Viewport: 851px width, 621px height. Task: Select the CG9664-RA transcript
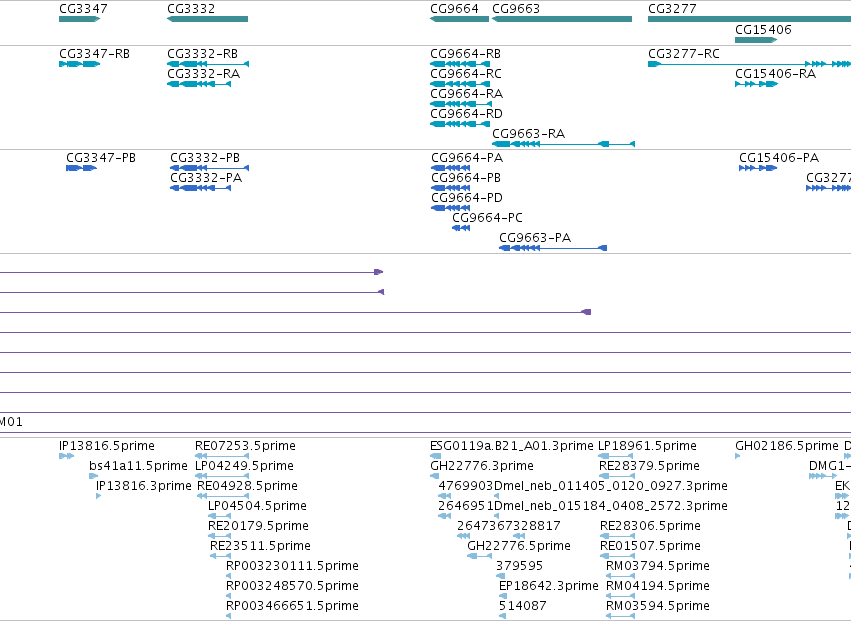(461, 104)
